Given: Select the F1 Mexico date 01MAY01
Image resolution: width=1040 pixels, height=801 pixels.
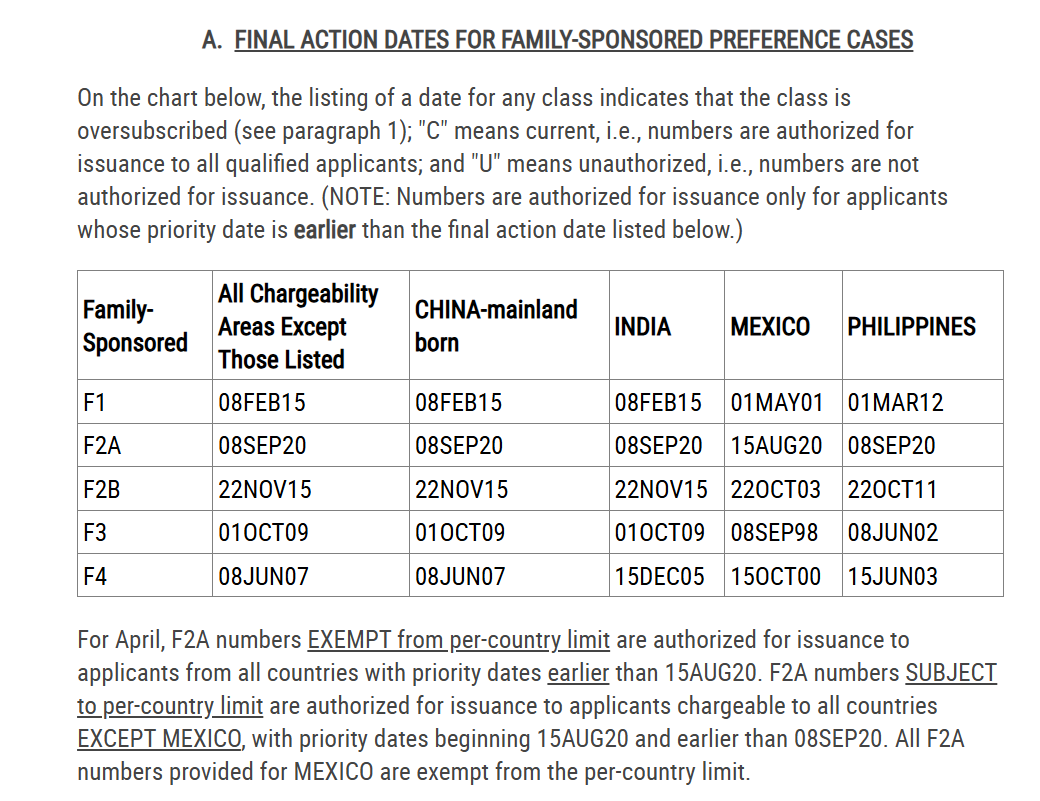Looking at the screenshot, I should 777,402.
